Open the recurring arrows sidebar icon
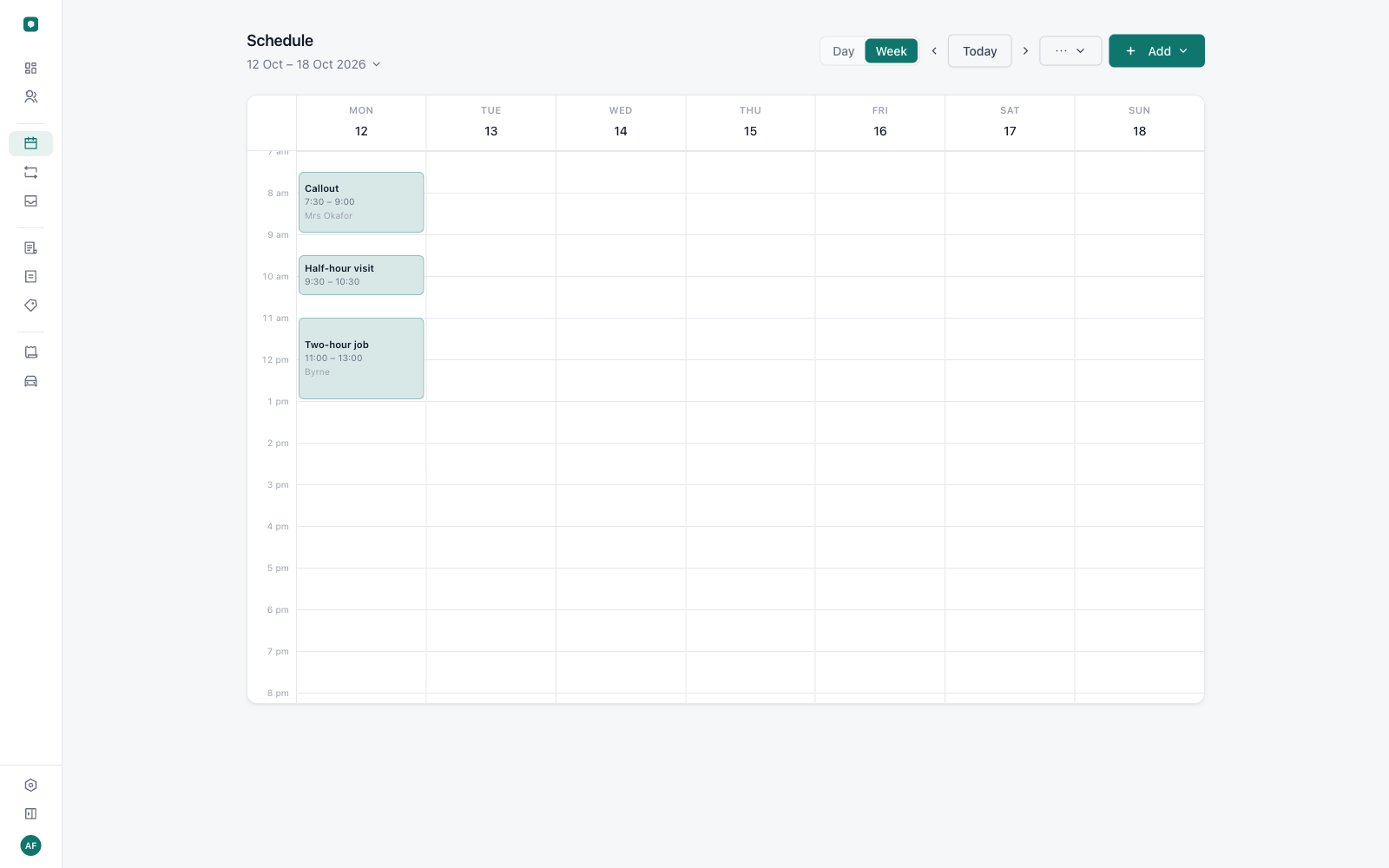The width and height of the screenshot is (1389, 868). coord(30,172)
